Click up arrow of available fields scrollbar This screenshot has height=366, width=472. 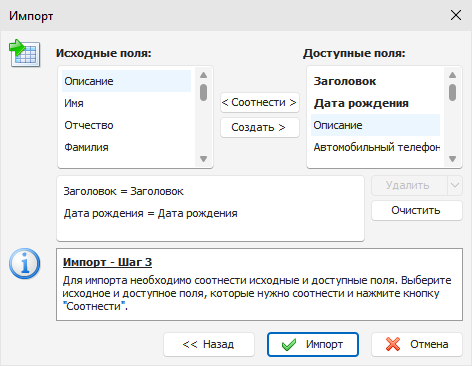pyautogui.click(x=452, y=75)
